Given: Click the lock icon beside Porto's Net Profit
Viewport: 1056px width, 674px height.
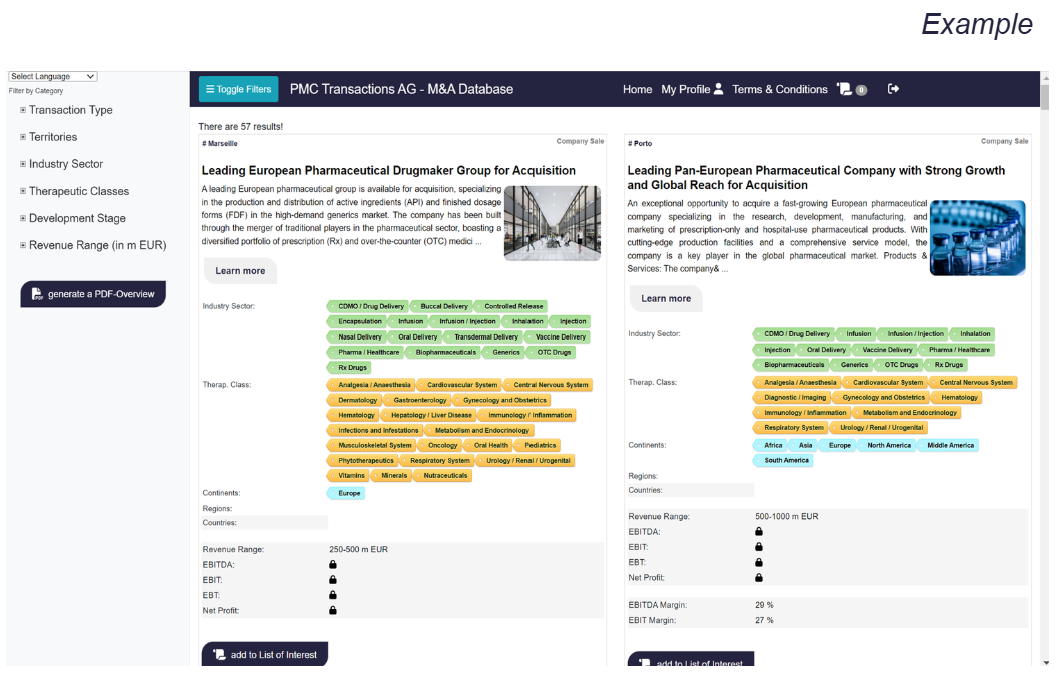Looking at the screenshot, I should [759, 577].
